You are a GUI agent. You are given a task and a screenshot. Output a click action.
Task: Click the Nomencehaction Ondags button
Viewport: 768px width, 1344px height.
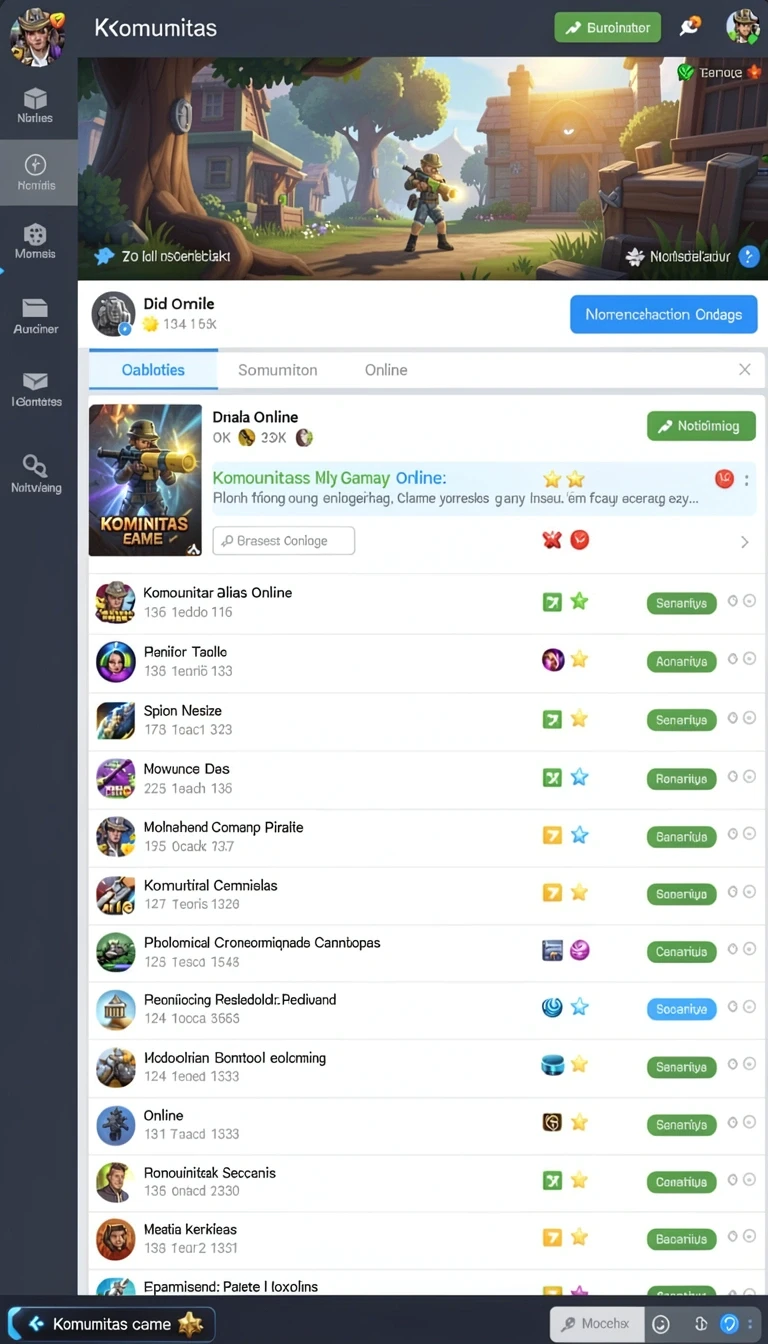point(664,314)
